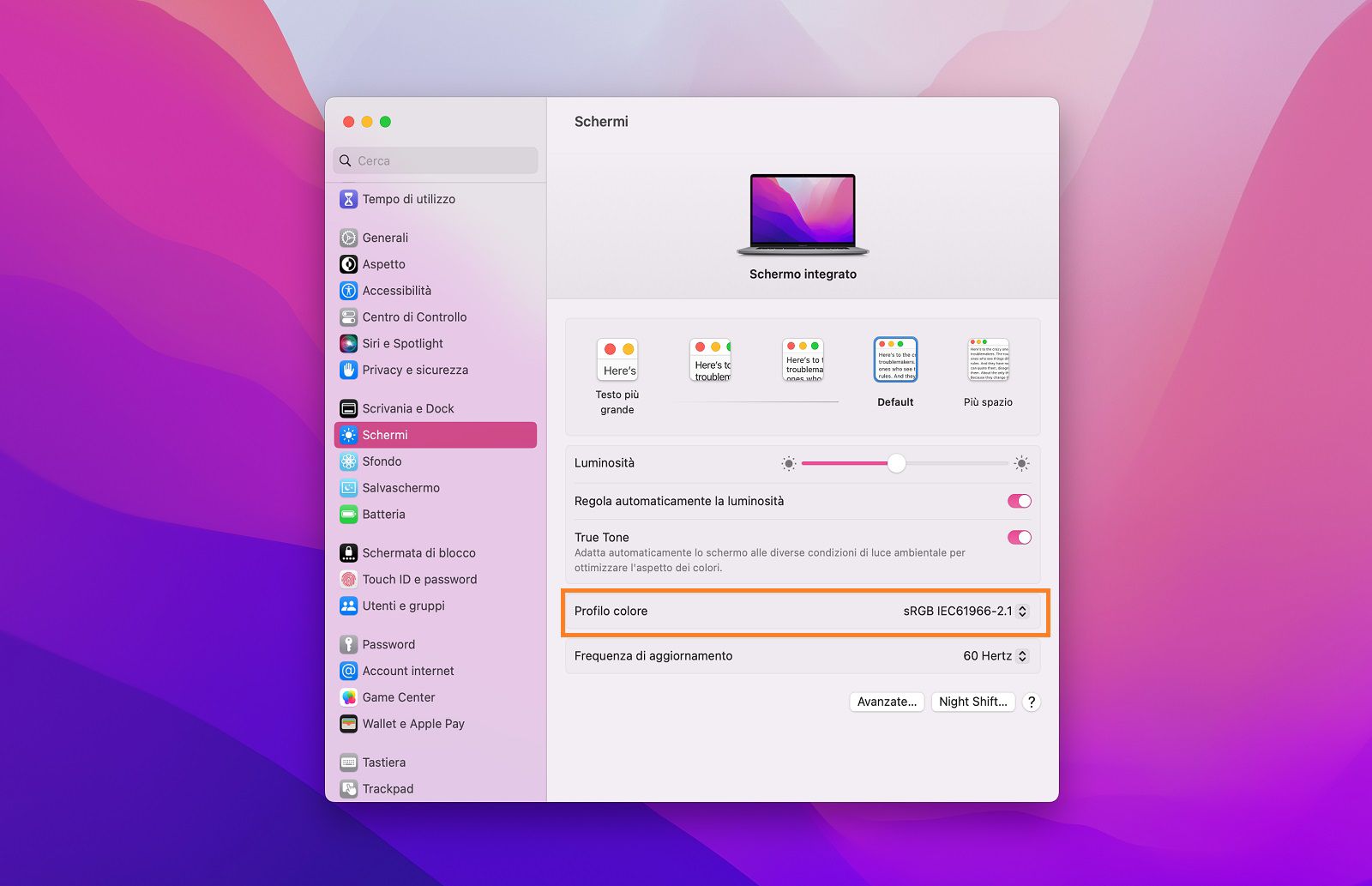Click the Schermata di blocco lock icon
The image size is (1372, 886).
[x=348, y=553]
